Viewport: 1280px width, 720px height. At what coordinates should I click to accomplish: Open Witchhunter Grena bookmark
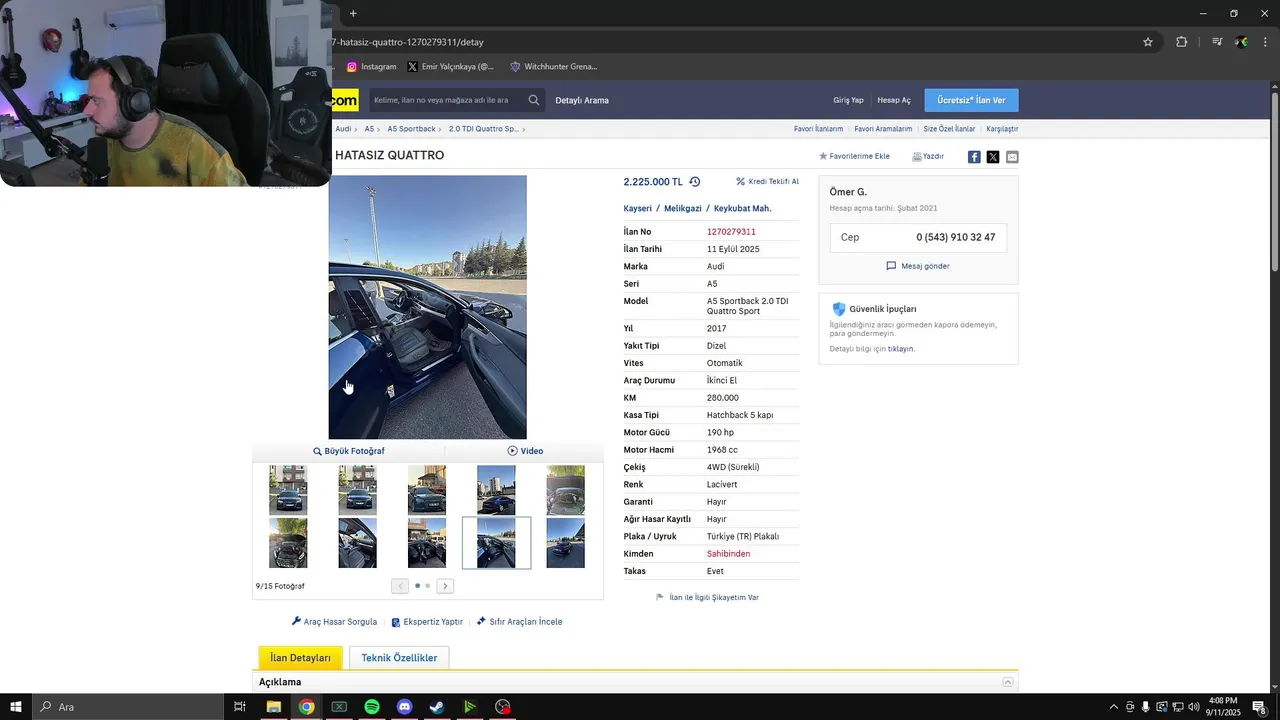(554, 67)
